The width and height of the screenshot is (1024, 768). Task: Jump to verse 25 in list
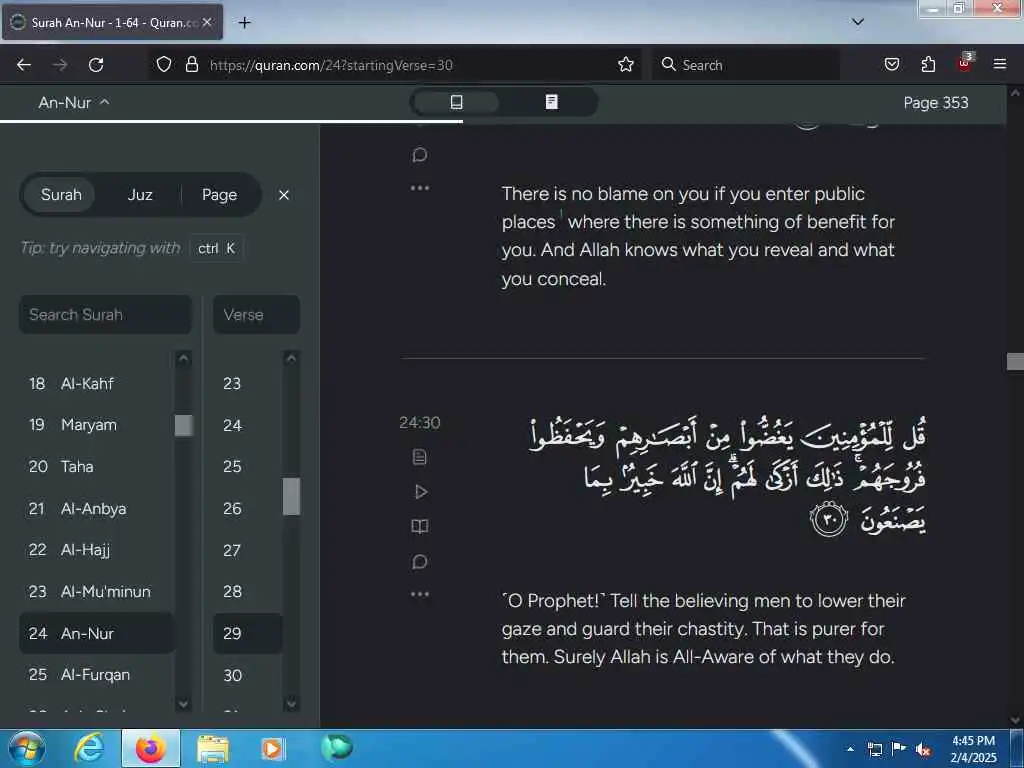pos(248,466)
